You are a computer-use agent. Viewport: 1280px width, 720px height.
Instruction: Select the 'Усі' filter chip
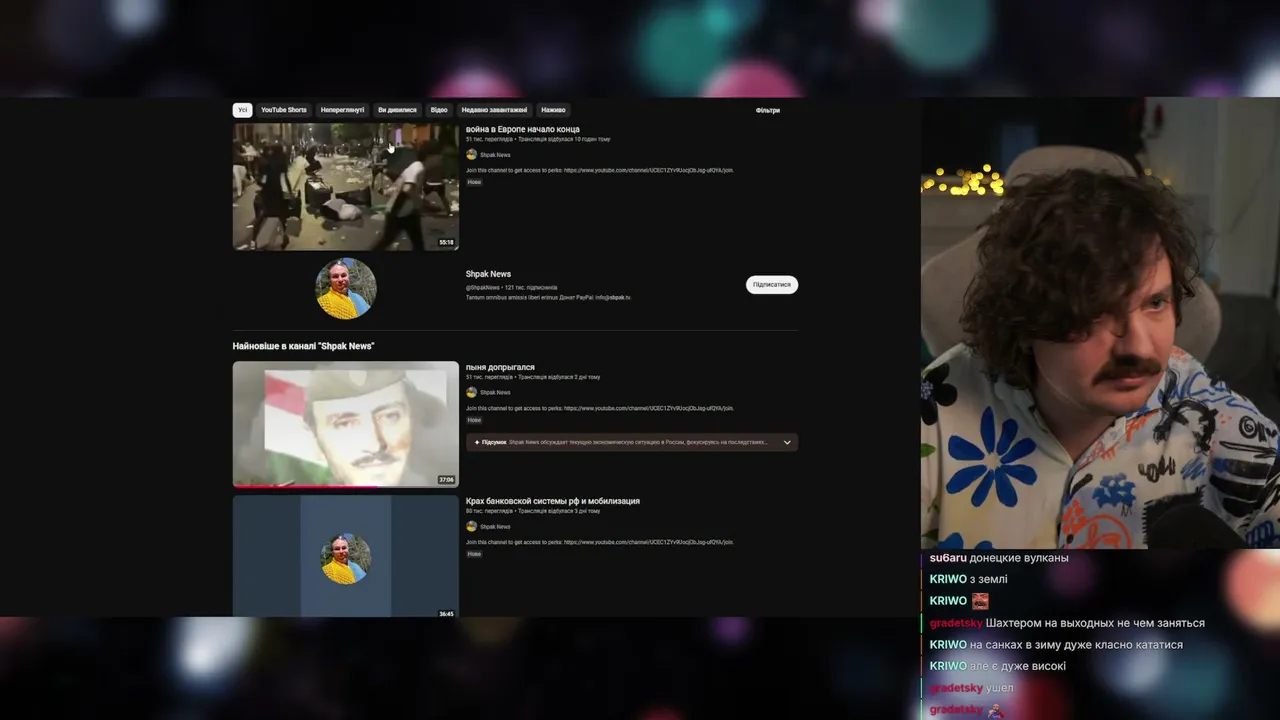[x=242, y=110]
